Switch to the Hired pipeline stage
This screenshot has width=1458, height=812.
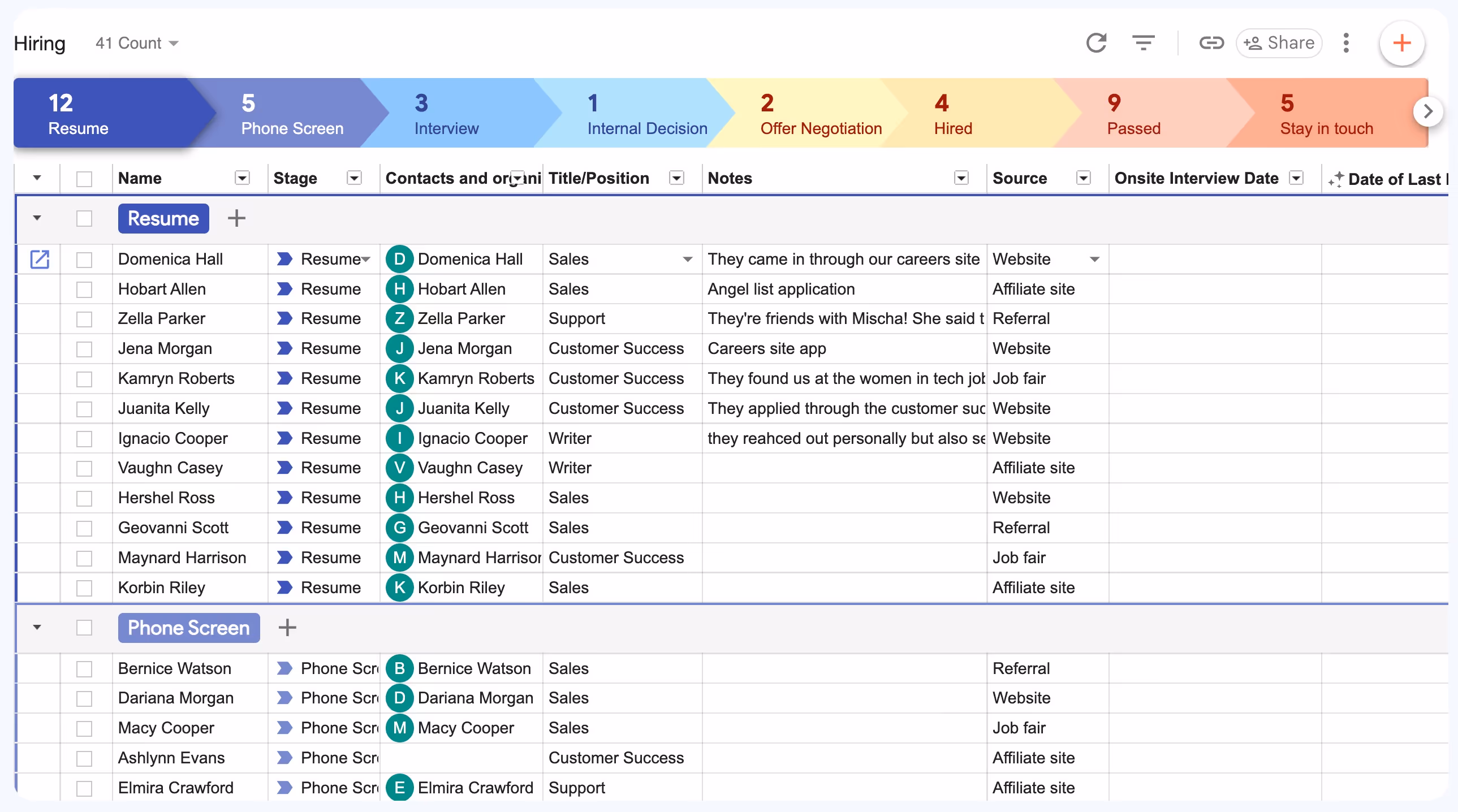click(952, 114)
